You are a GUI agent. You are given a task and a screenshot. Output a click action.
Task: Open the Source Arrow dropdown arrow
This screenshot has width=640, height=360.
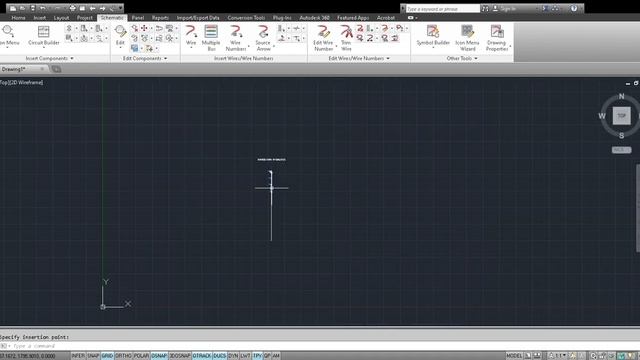(x=274, y=46)
